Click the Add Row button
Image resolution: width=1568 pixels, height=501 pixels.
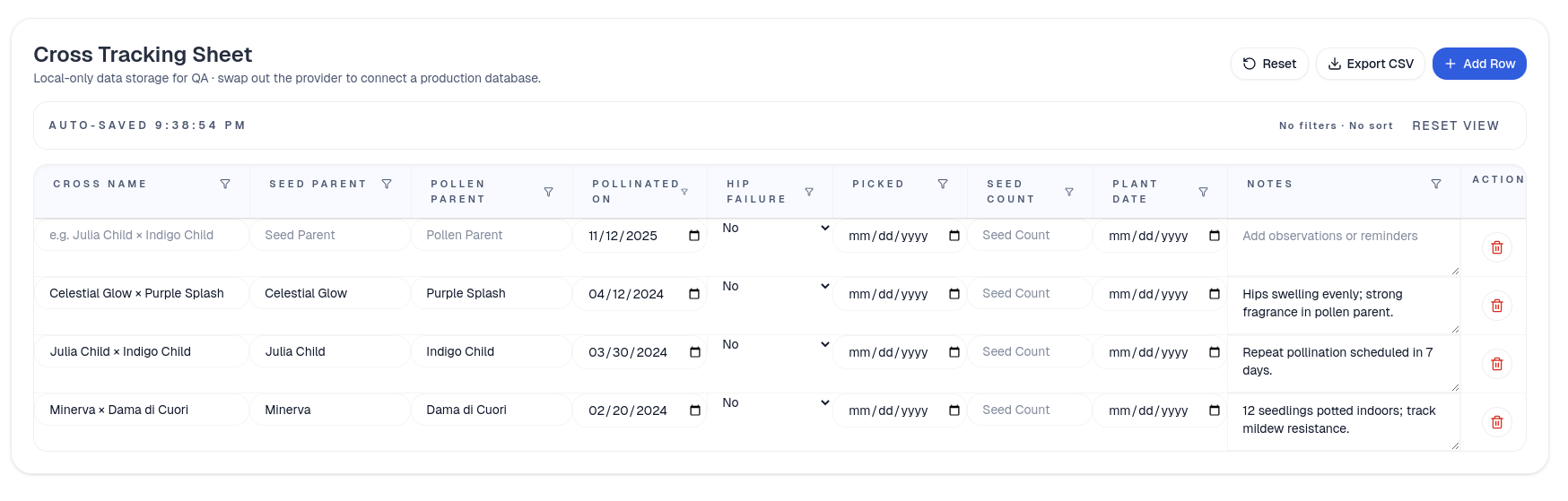tap(1478, 64)
